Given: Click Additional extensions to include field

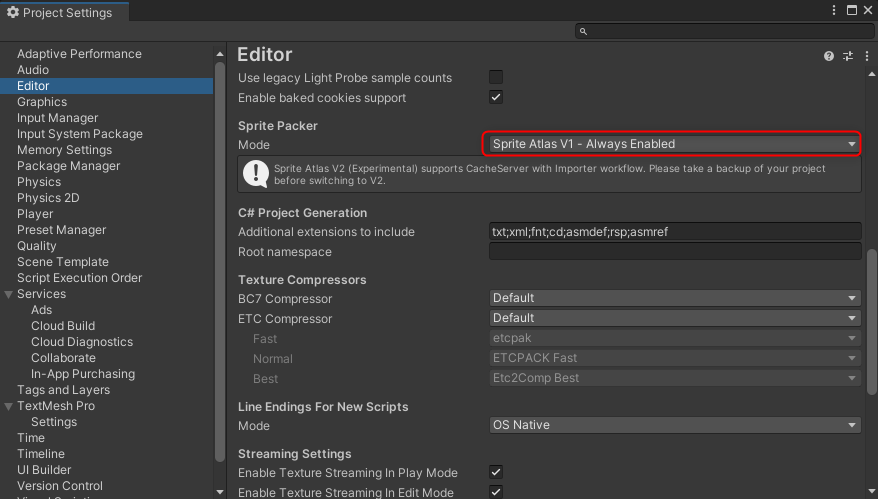Looking at the screenshot, I should point(675,232).
